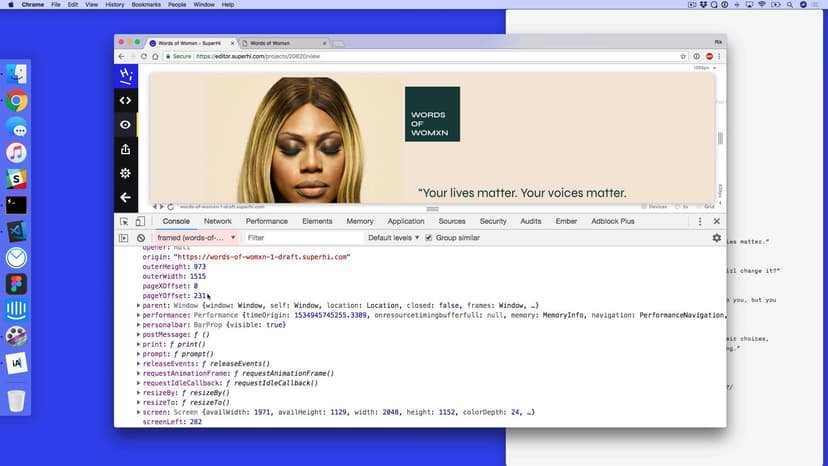Click the share/export icon in sidebar

[125, 149]
